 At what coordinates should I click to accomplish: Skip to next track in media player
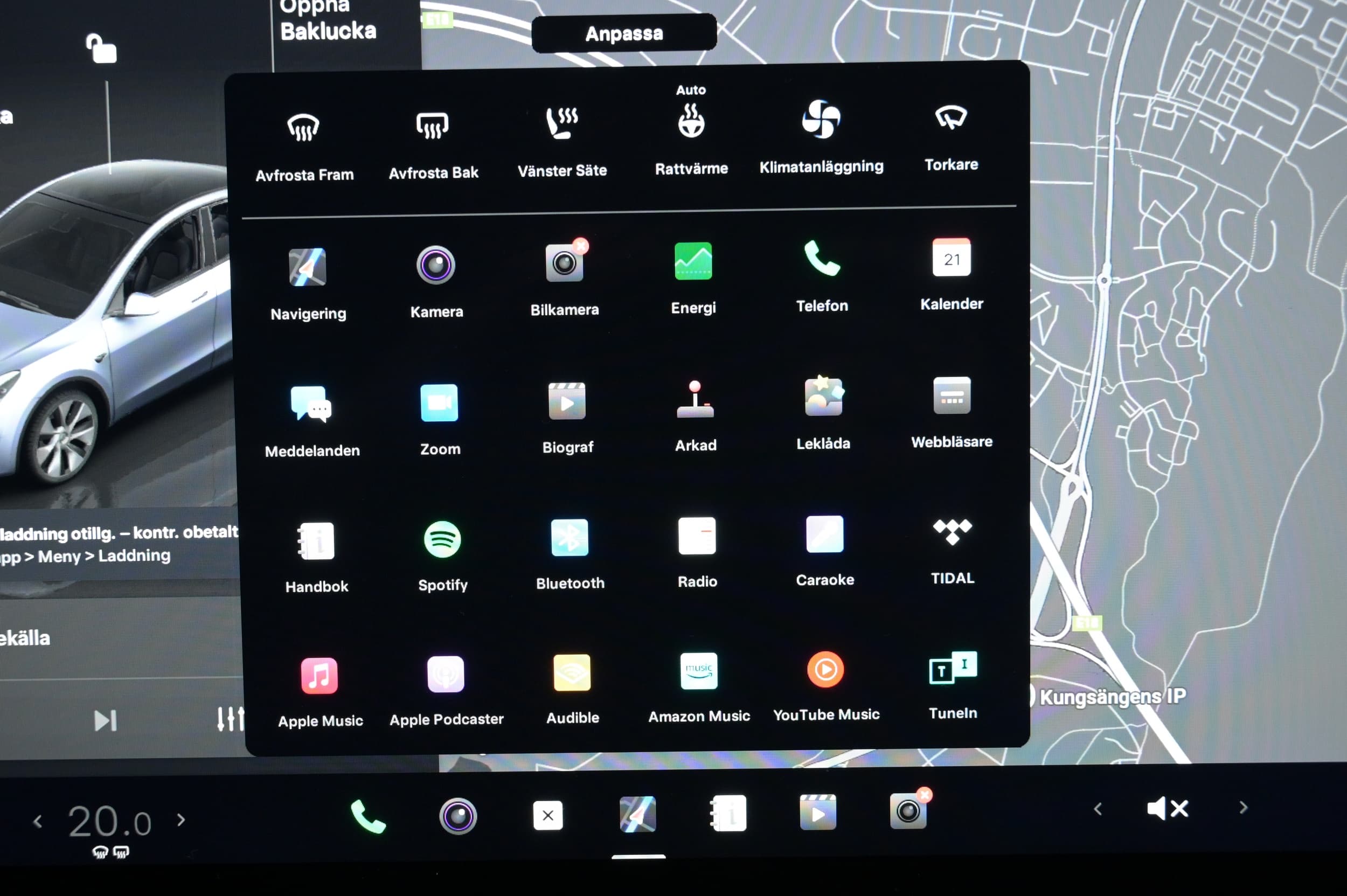105,720
